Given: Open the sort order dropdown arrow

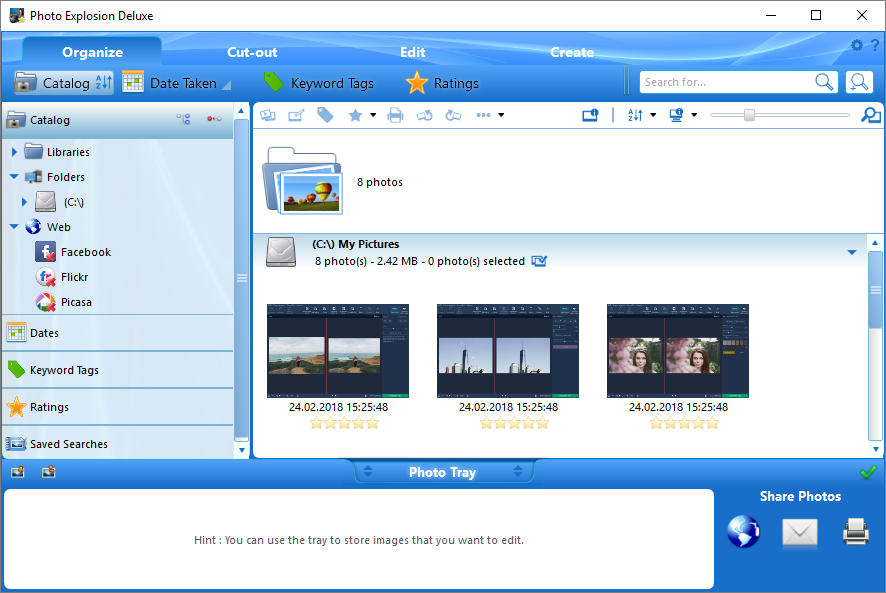Looking at the screenshot, I should [x=653, y=115].
